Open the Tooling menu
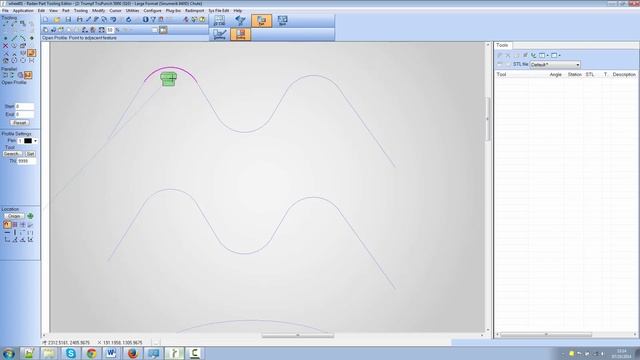This screenshot has height=360, width=640. tap(81, 11)
